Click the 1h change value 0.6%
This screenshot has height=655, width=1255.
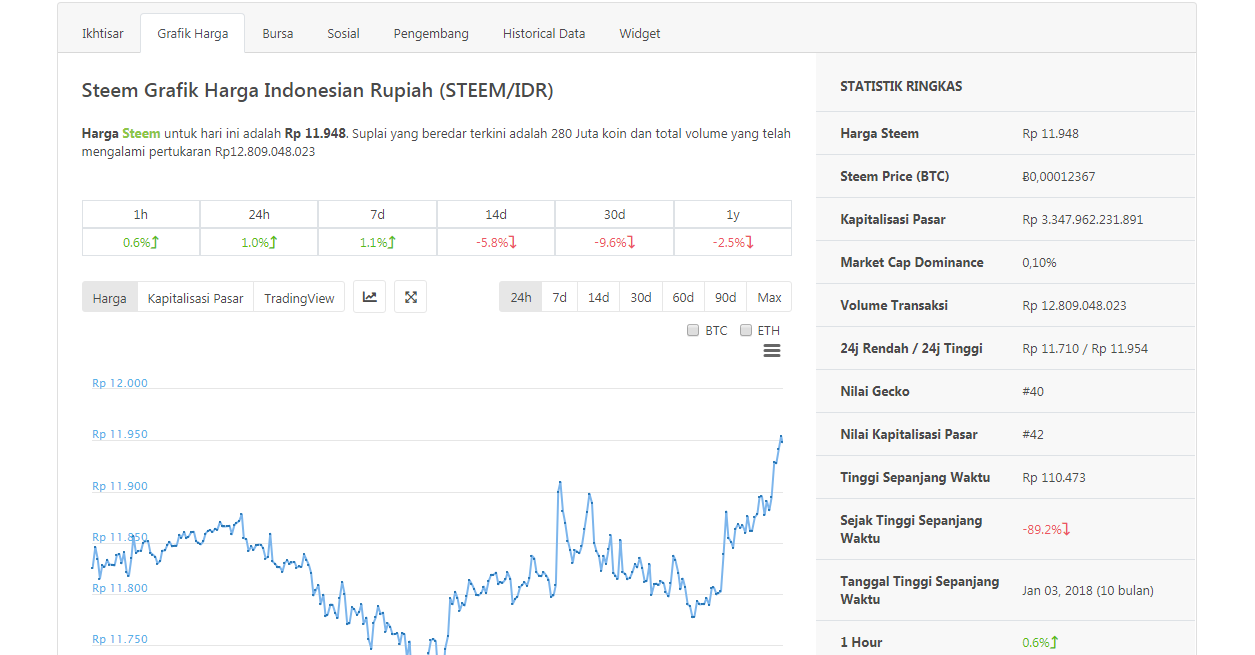[141, 242]
